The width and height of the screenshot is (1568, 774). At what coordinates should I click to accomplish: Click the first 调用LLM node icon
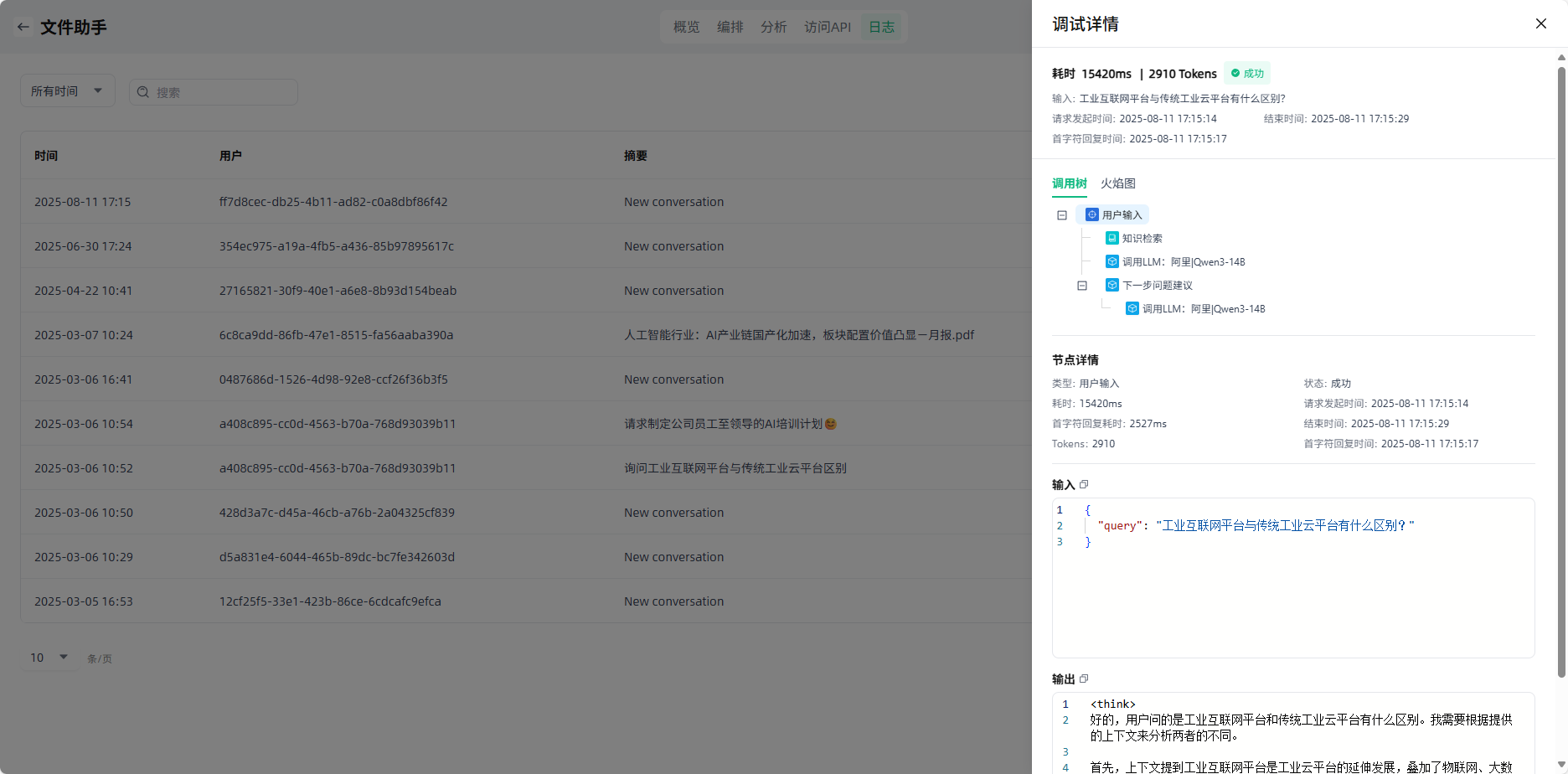coord(1112,261)
